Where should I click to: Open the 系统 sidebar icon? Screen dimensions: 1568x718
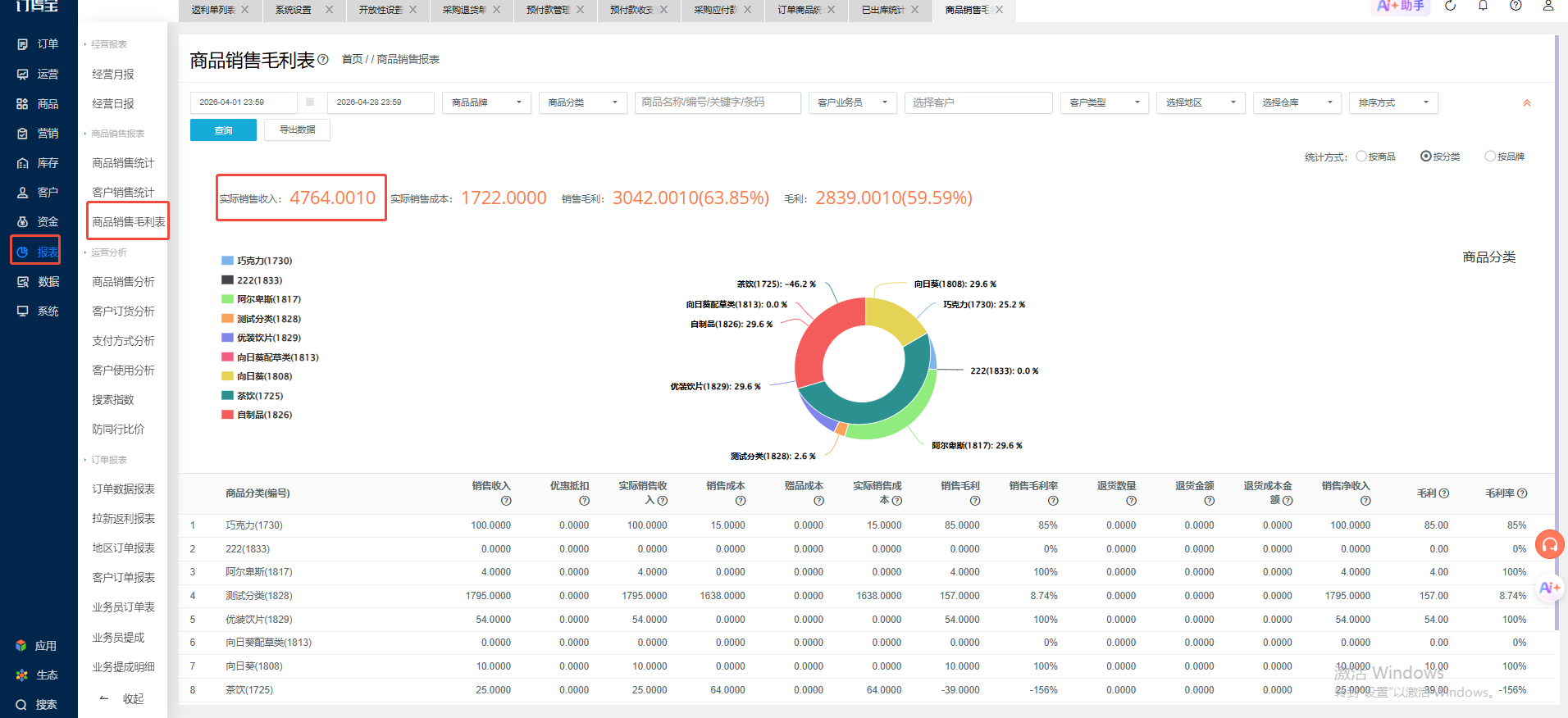pos(23,311)
